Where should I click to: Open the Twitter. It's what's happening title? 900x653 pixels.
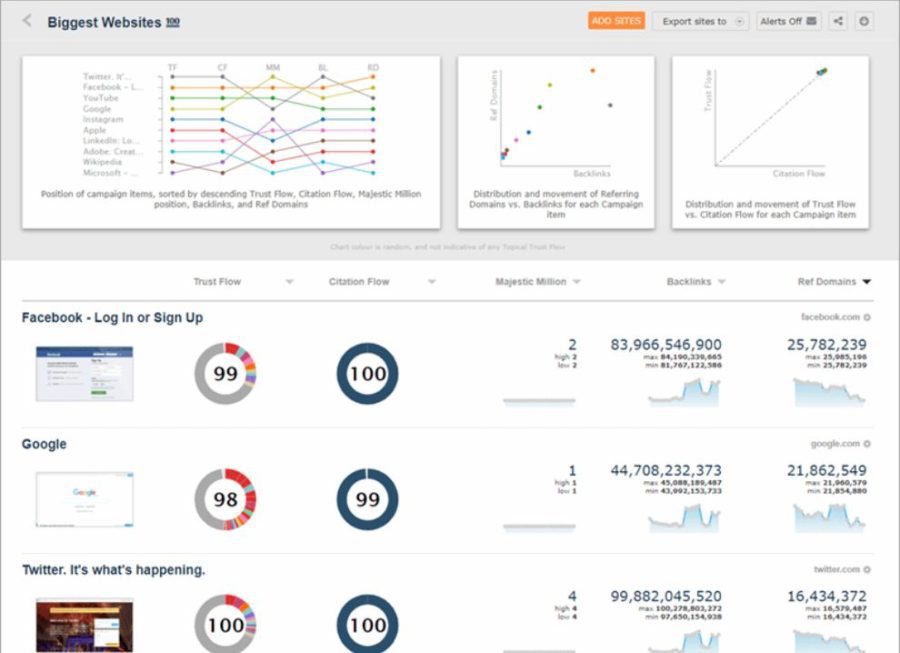pyautogui.click(x=114, y=570)
